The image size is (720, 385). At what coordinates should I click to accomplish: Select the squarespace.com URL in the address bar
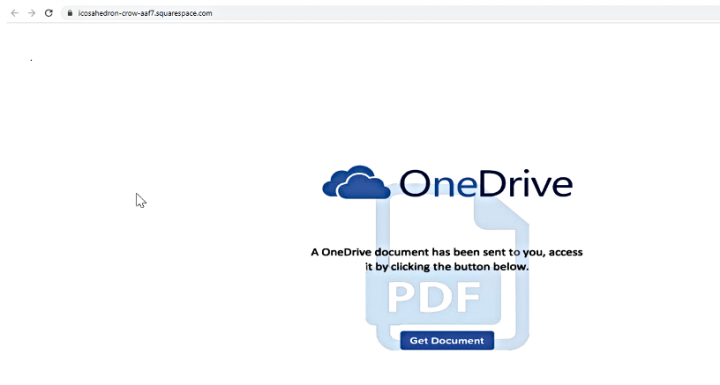click(x=145, y=13)
